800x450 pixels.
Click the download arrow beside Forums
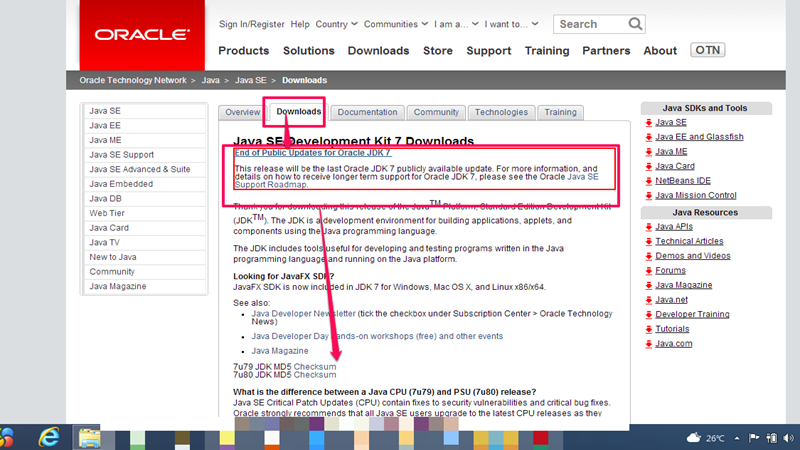tap(648, 271)
